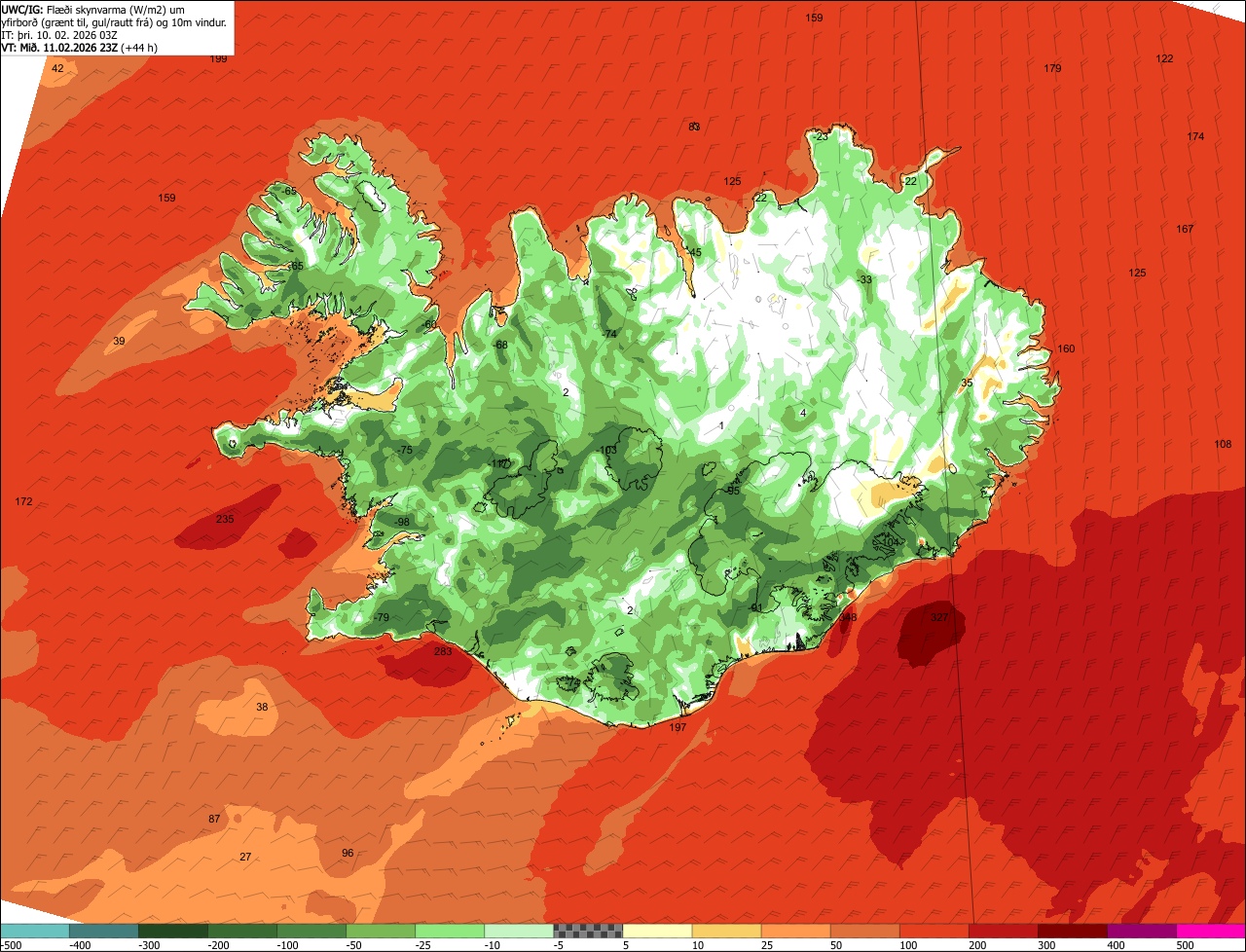The height and width of the screenshot is (952, 1246).
Task: Click the map value '172' on the western edge
Action: pos(23,501)
